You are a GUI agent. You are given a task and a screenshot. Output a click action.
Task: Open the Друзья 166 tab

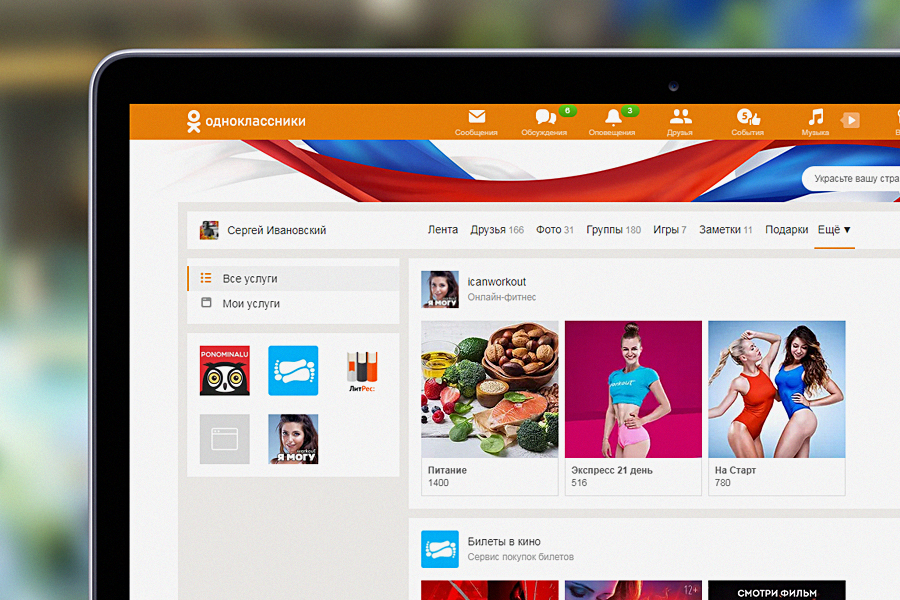coord(497,230)
